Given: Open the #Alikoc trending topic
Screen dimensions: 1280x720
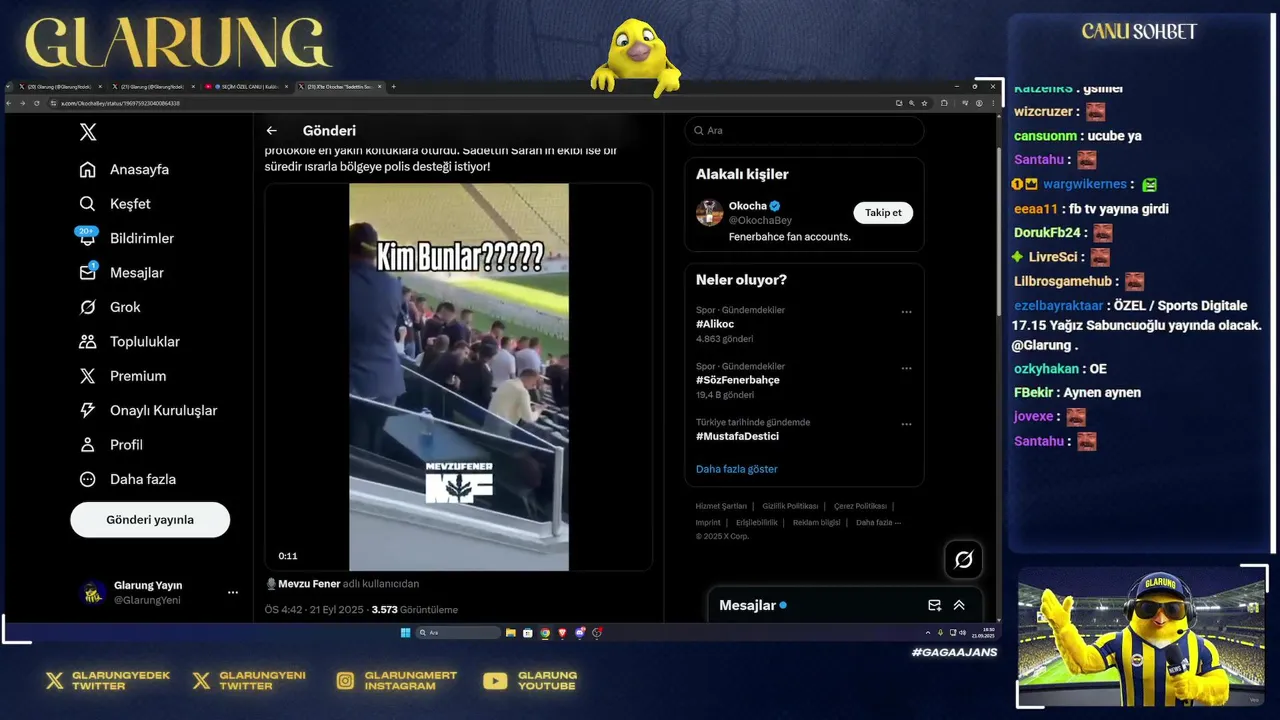Looking at the screenshot, I should click(x=715, y=324).
